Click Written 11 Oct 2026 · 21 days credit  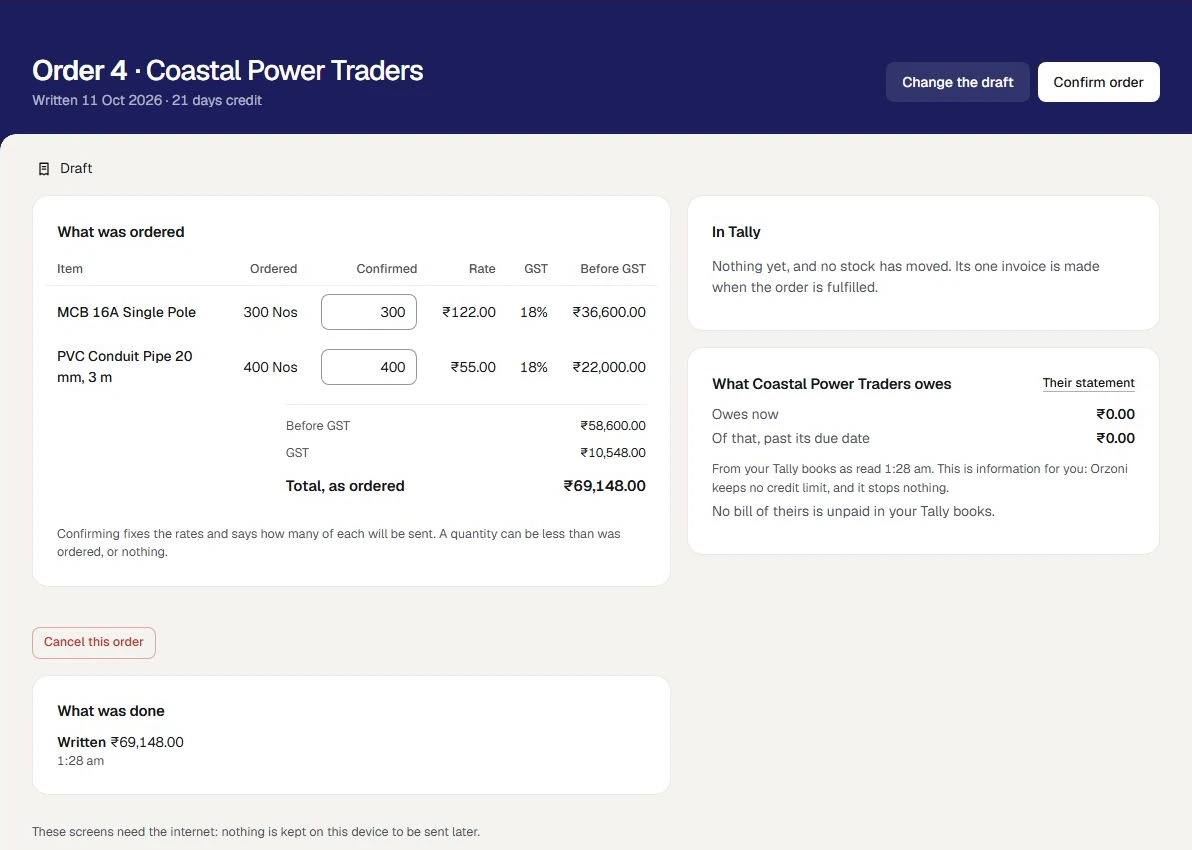147,100
